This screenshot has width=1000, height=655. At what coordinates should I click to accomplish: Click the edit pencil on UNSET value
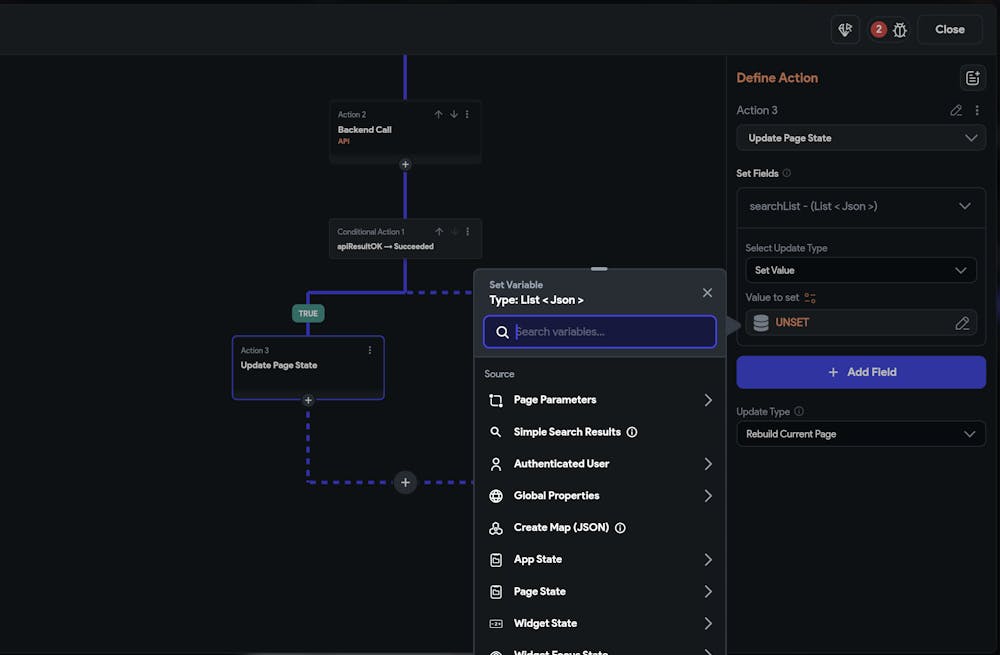pyautogui.click(x=962, y=323)
